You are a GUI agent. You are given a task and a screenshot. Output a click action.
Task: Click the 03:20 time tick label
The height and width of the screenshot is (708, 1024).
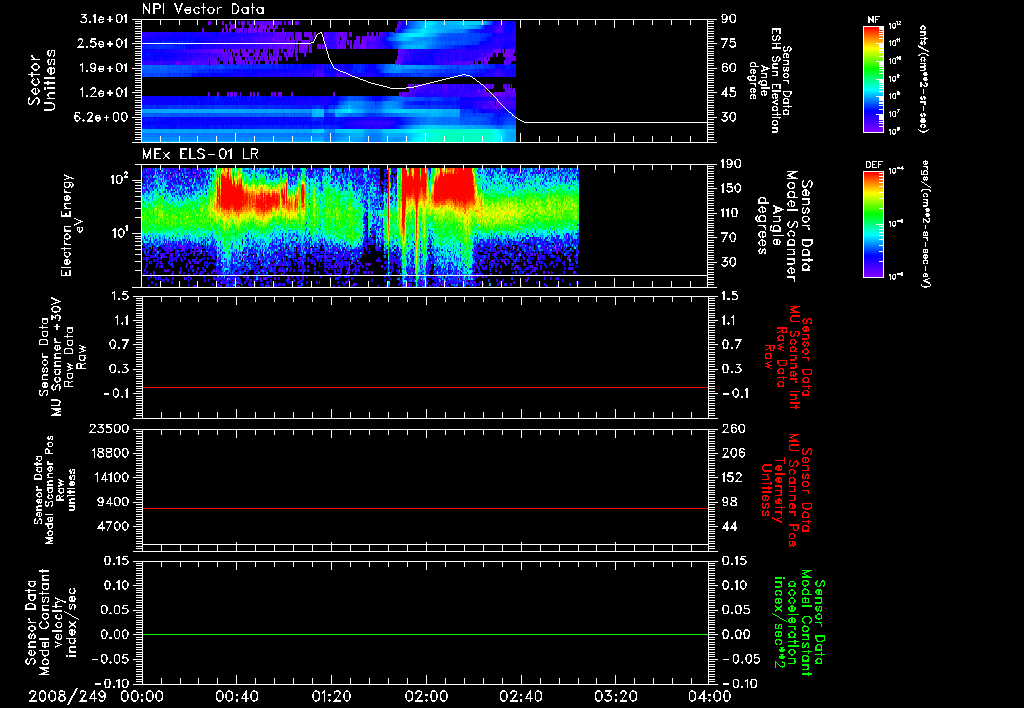[x=616, y=696]
